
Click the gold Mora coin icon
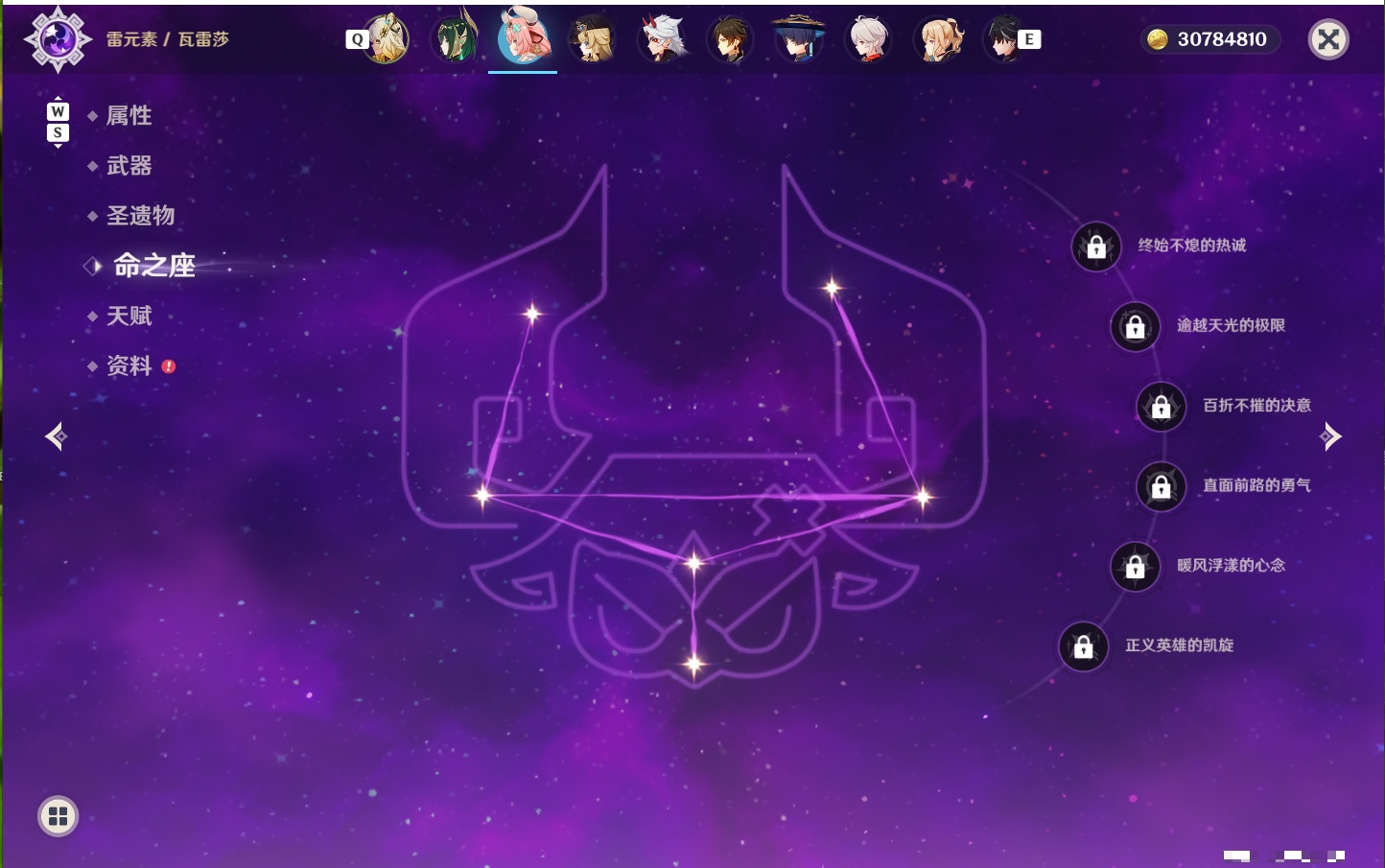(1158, 39)
